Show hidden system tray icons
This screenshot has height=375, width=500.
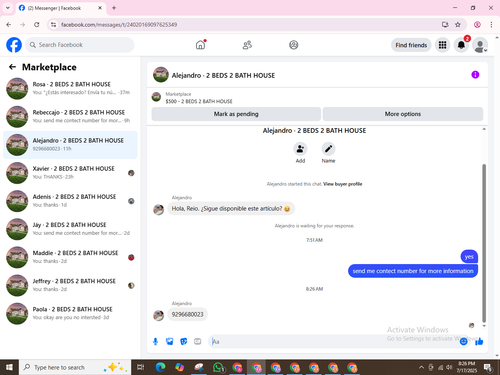(421, 367)
